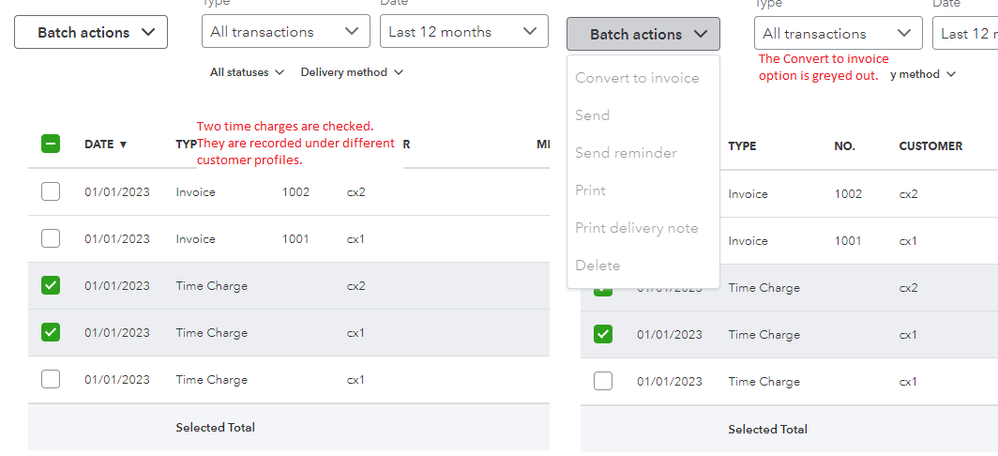Check the last left Time Charge checkbox

[x=50, y=380]
